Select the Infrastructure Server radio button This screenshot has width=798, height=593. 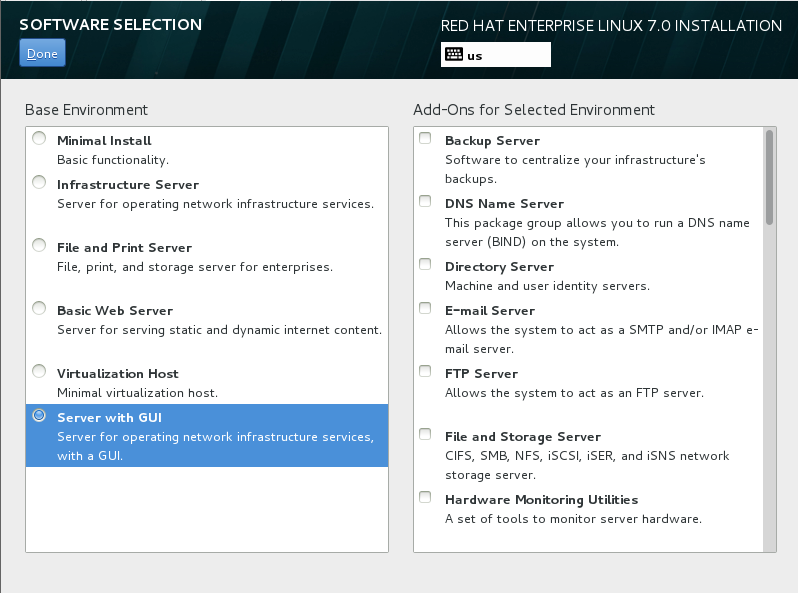click(39, 182)
